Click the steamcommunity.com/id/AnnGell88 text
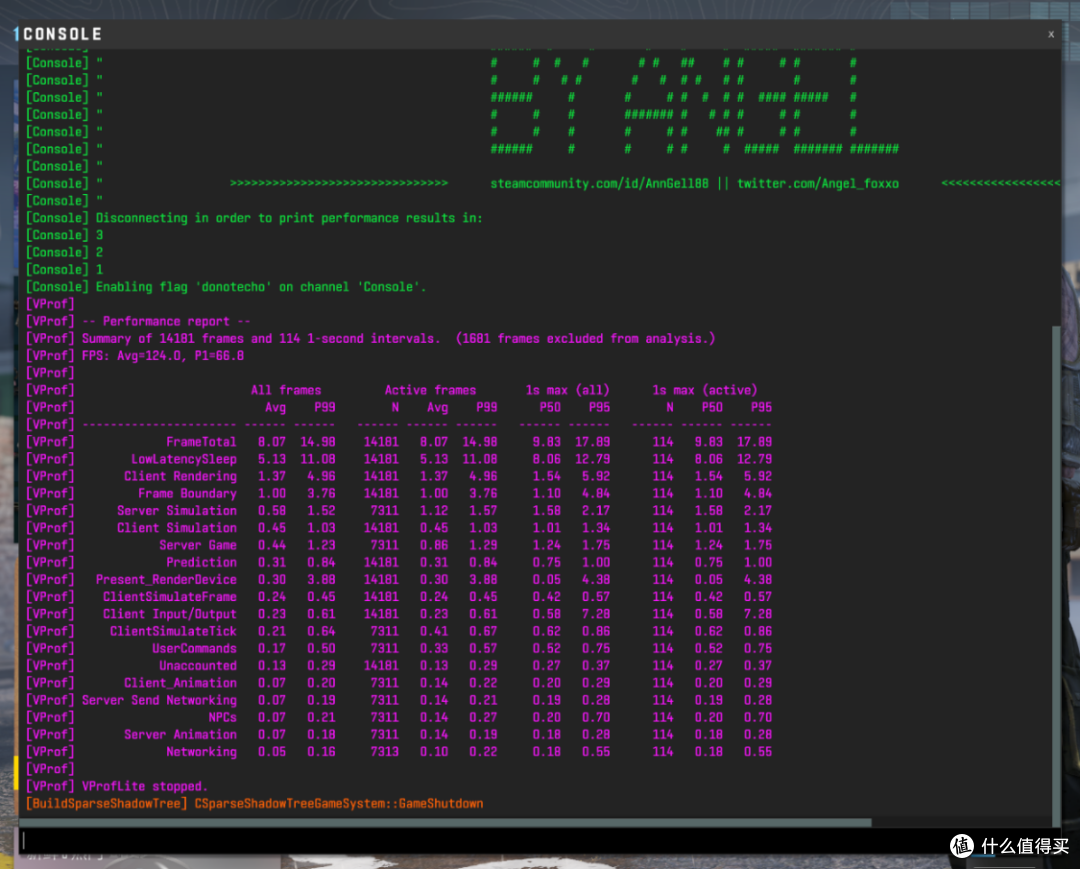The image size is (1080, 869). [x=599, y=184]
